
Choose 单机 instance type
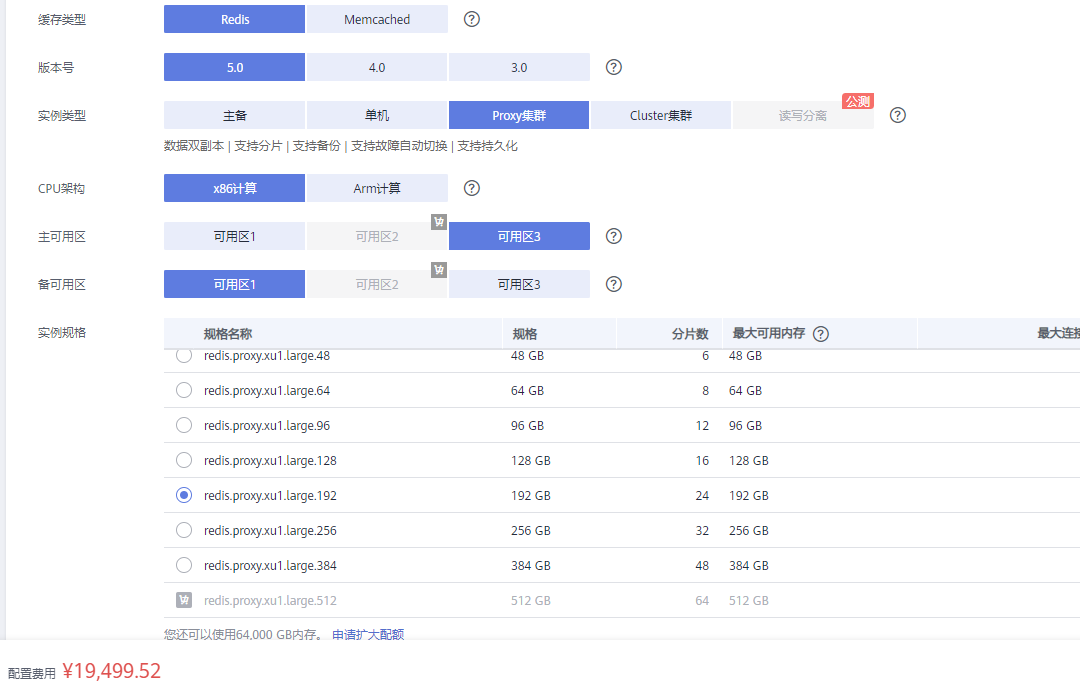point(377,115)
